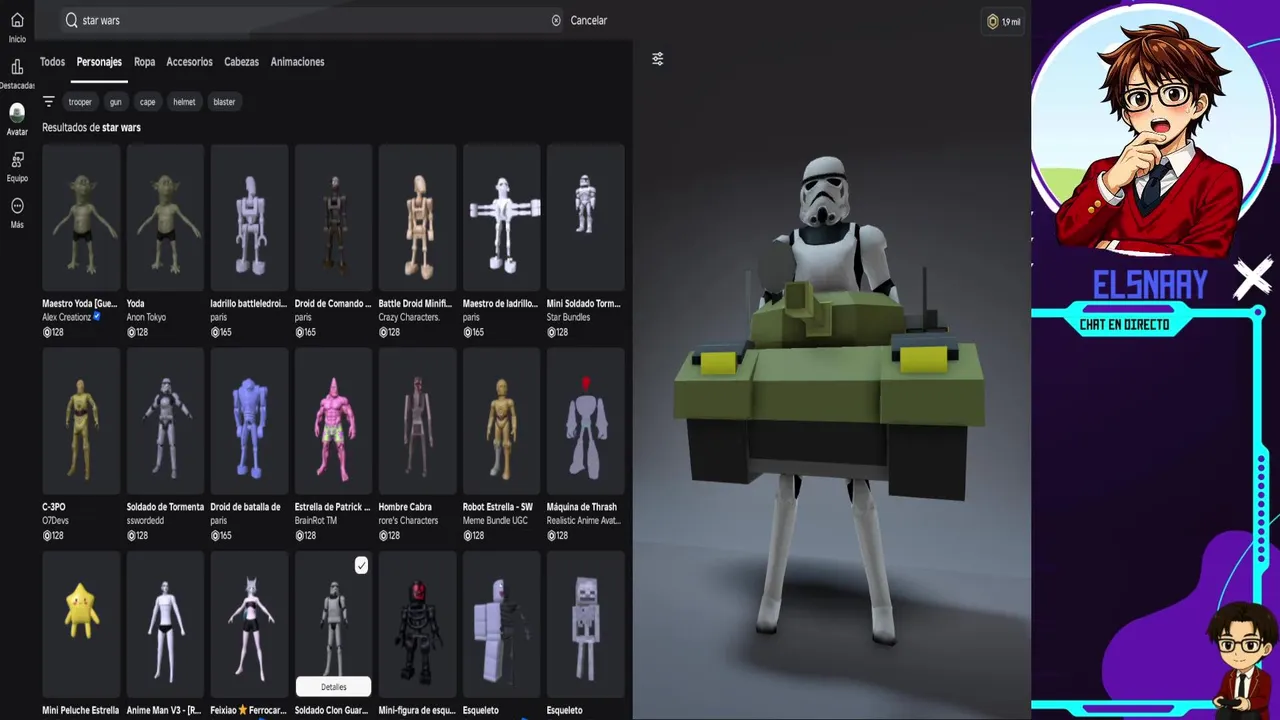1280x720 pixels.
Task: Switch to the Personajes tab
Action: point(99,62)
